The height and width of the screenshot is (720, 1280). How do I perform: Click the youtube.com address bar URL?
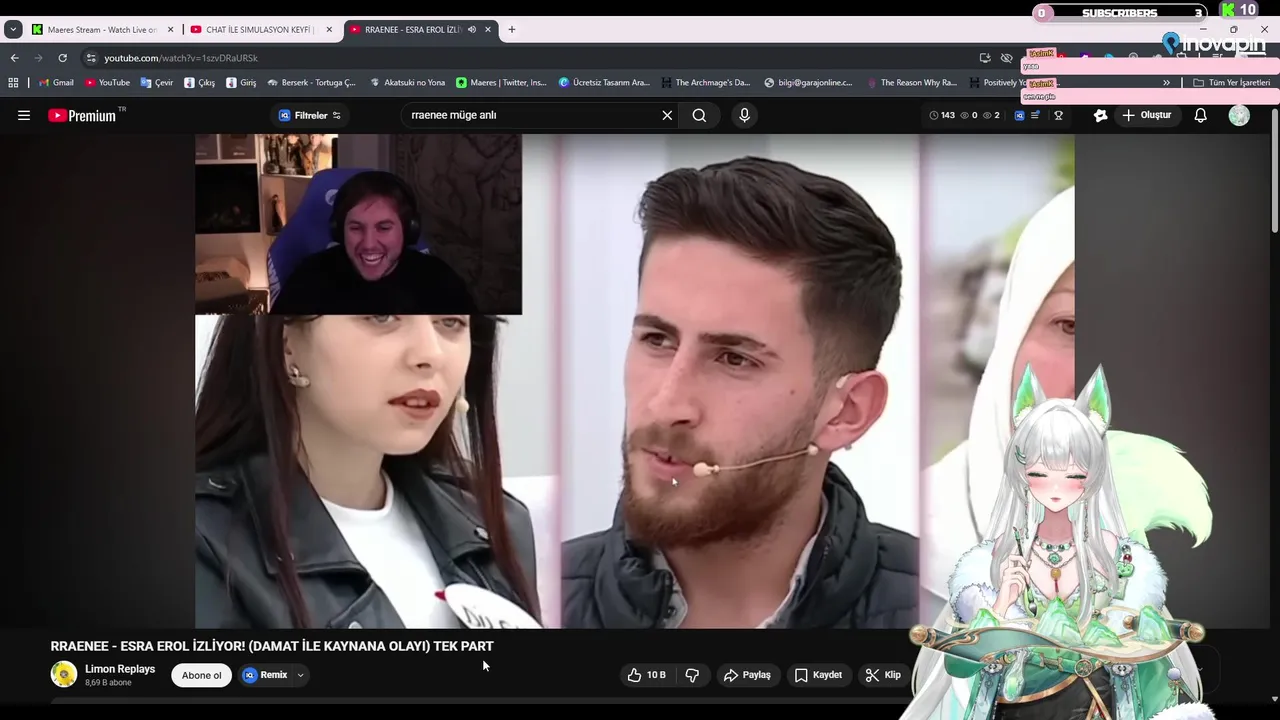point(181,58)
